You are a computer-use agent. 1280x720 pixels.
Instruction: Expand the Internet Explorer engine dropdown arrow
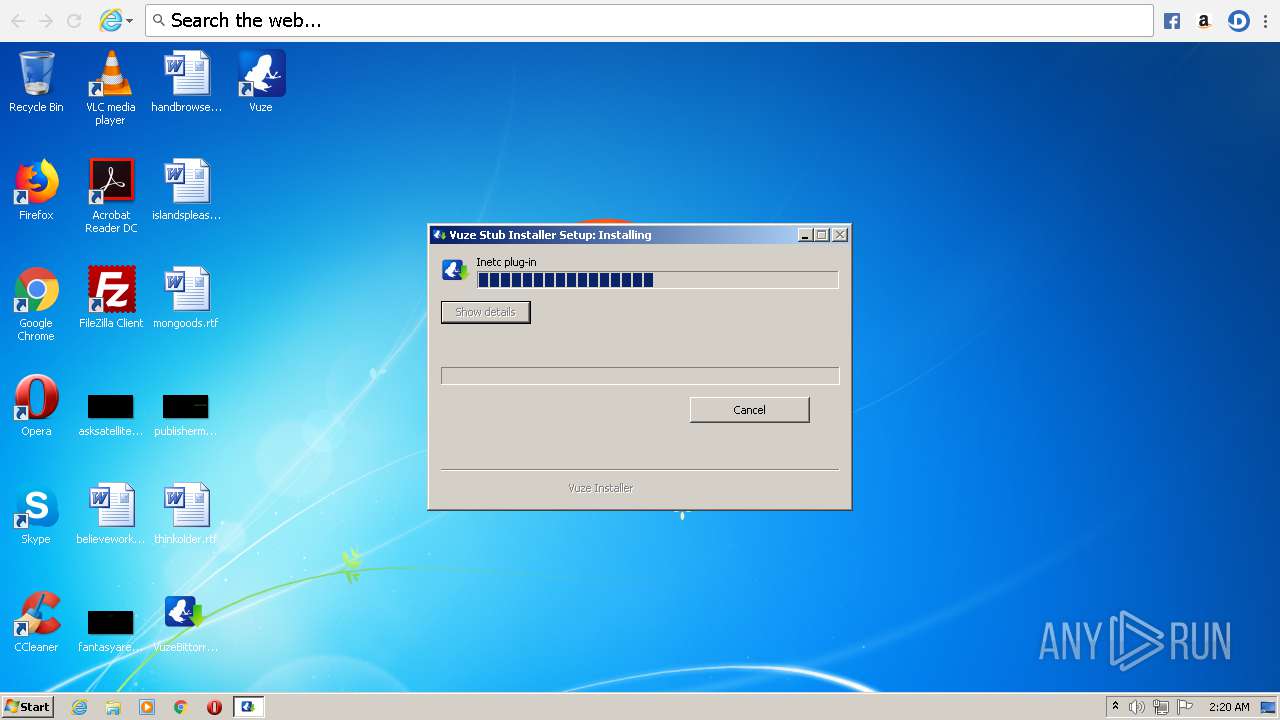(x=129, y=21)
